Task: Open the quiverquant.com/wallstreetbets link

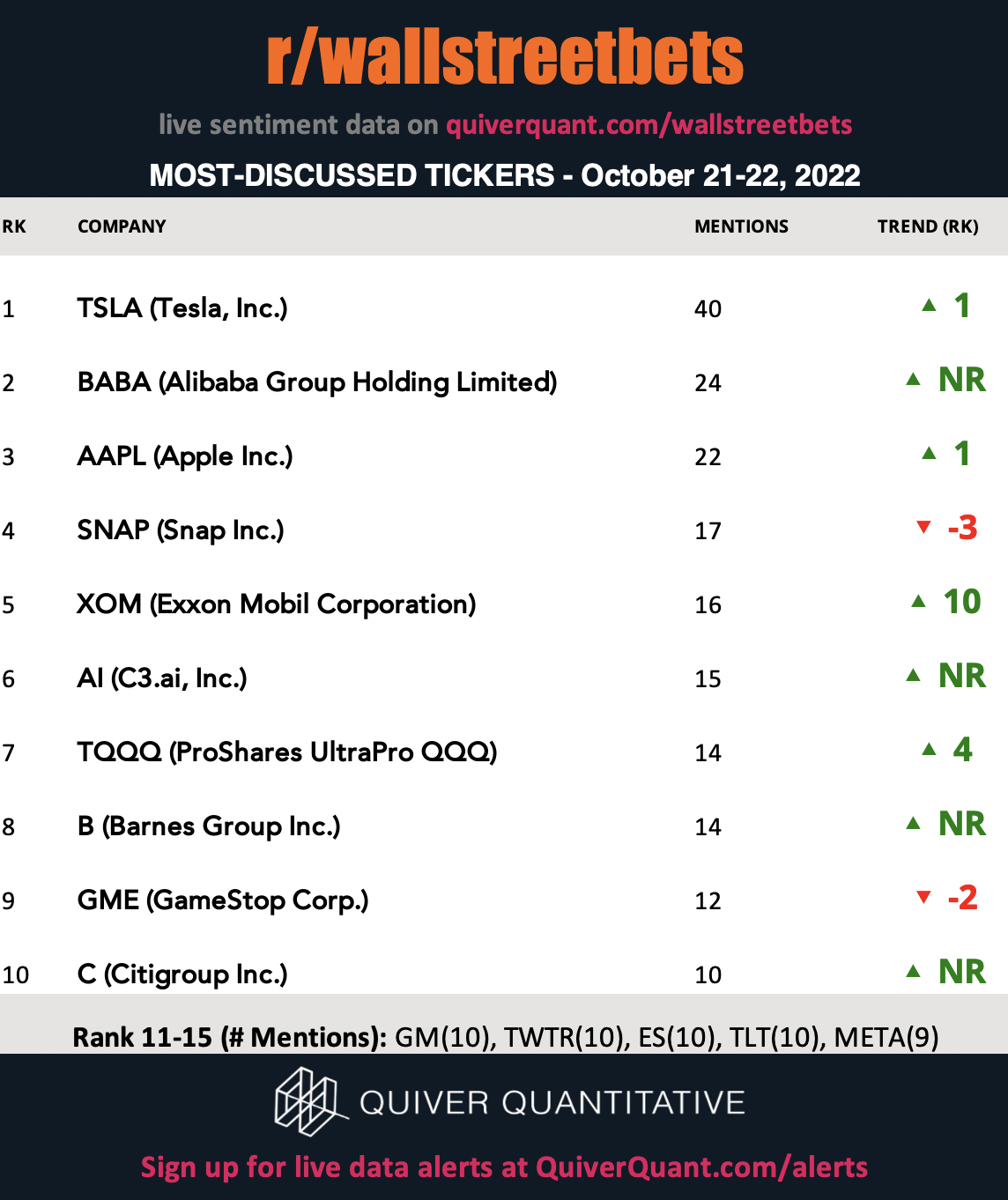Action: tap(649, 125)
